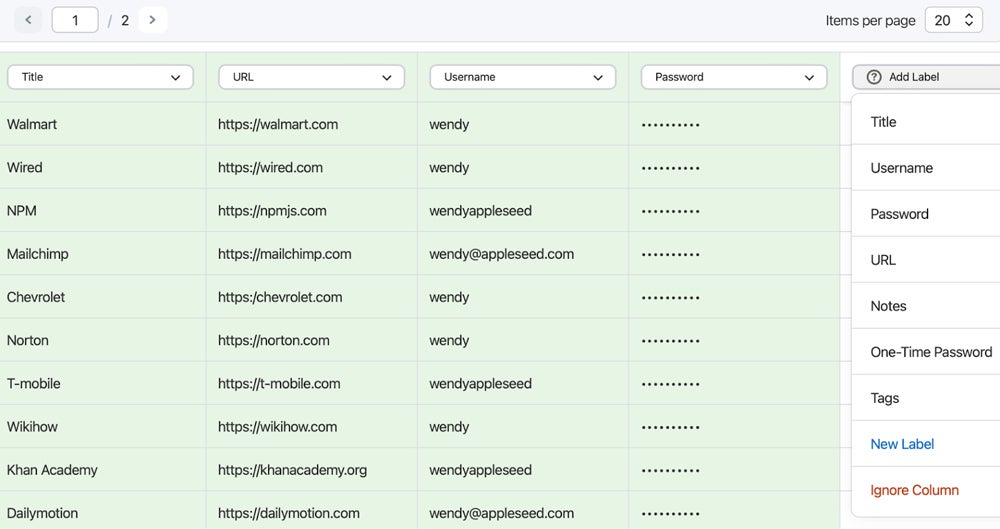Choose One-Time Password from the menu
Viewport: 1000px width, 529px height.
[x=931, y=352]
